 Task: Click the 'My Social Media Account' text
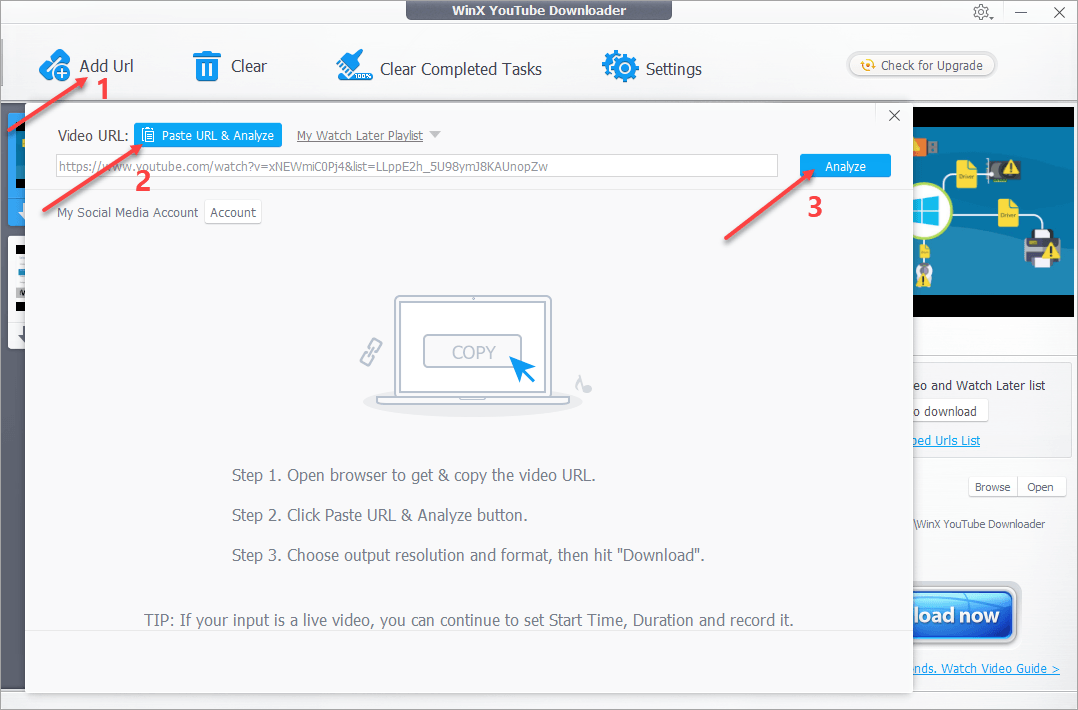tap(127, 212)
